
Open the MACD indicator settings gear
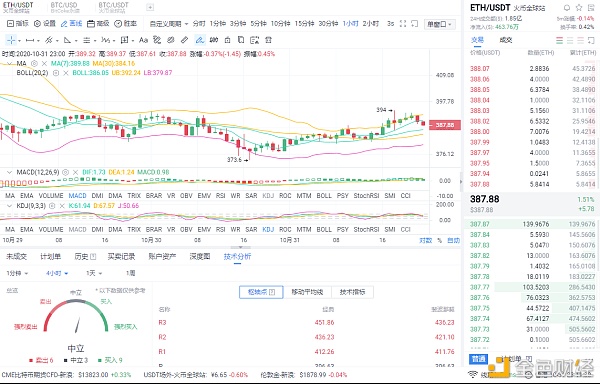pos(65,172)
